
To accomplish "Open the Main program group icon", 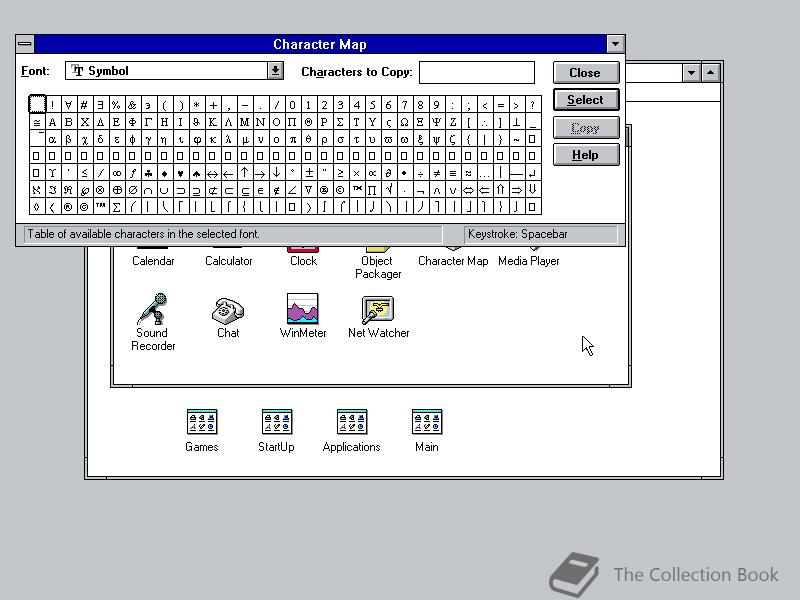I will coord(427,422).
